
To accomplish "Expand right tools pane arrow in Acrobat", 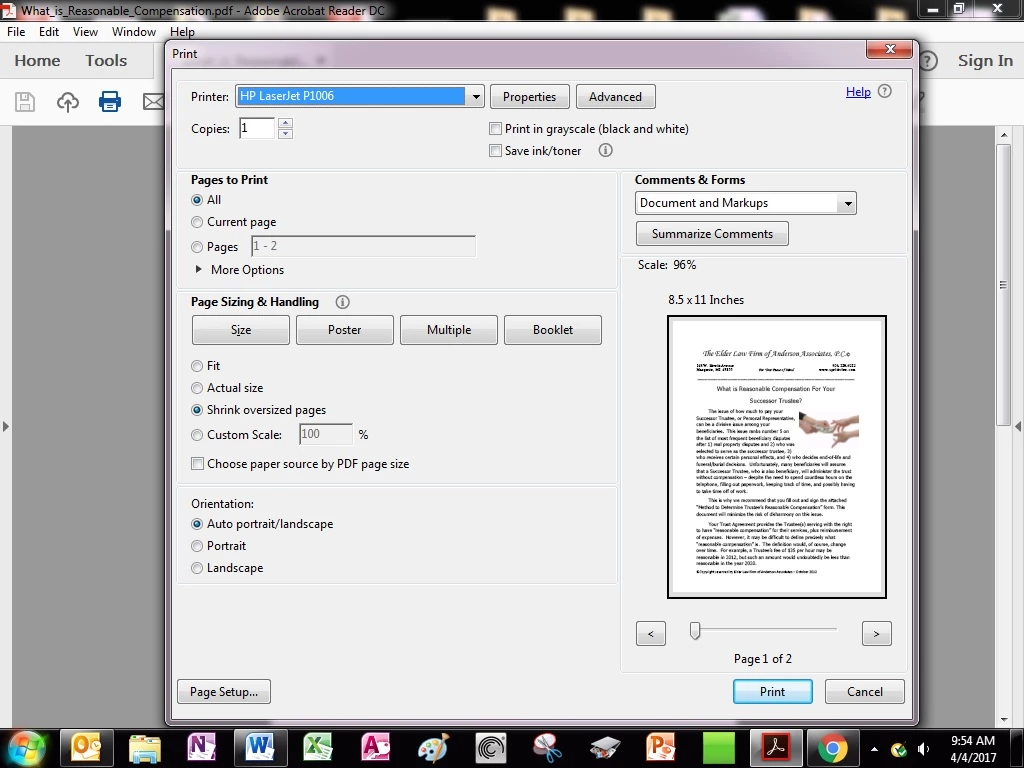I will pyautogui.click(x=1017, y=426).
